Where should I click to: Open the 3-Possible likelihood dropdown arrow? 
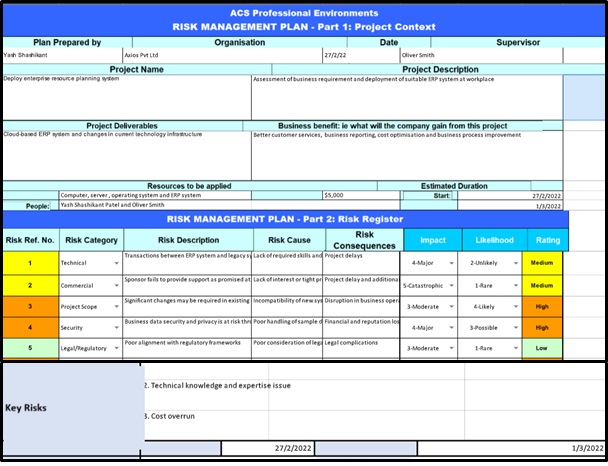tap(516, 328)
